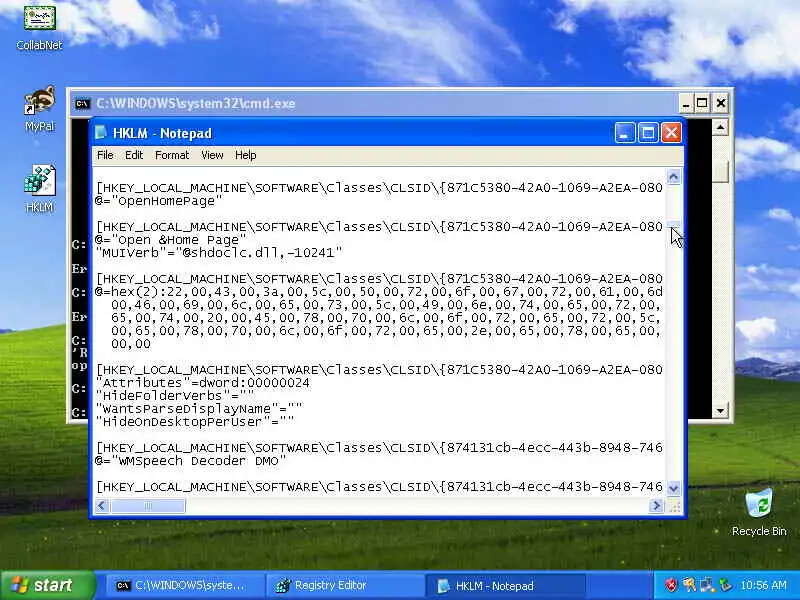Click Notepad vertical scrollbar up arrow

pos(673,177)
